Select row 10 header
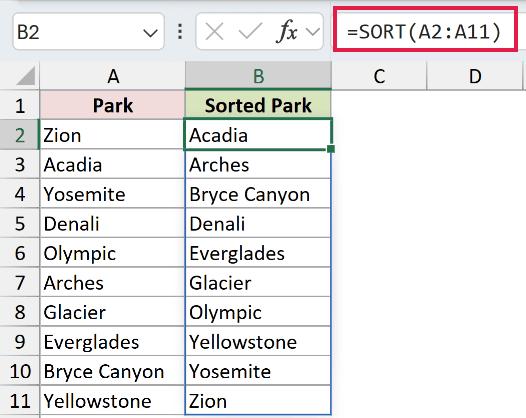This screenshot has width=526, height=418. [x=20, y=371]
